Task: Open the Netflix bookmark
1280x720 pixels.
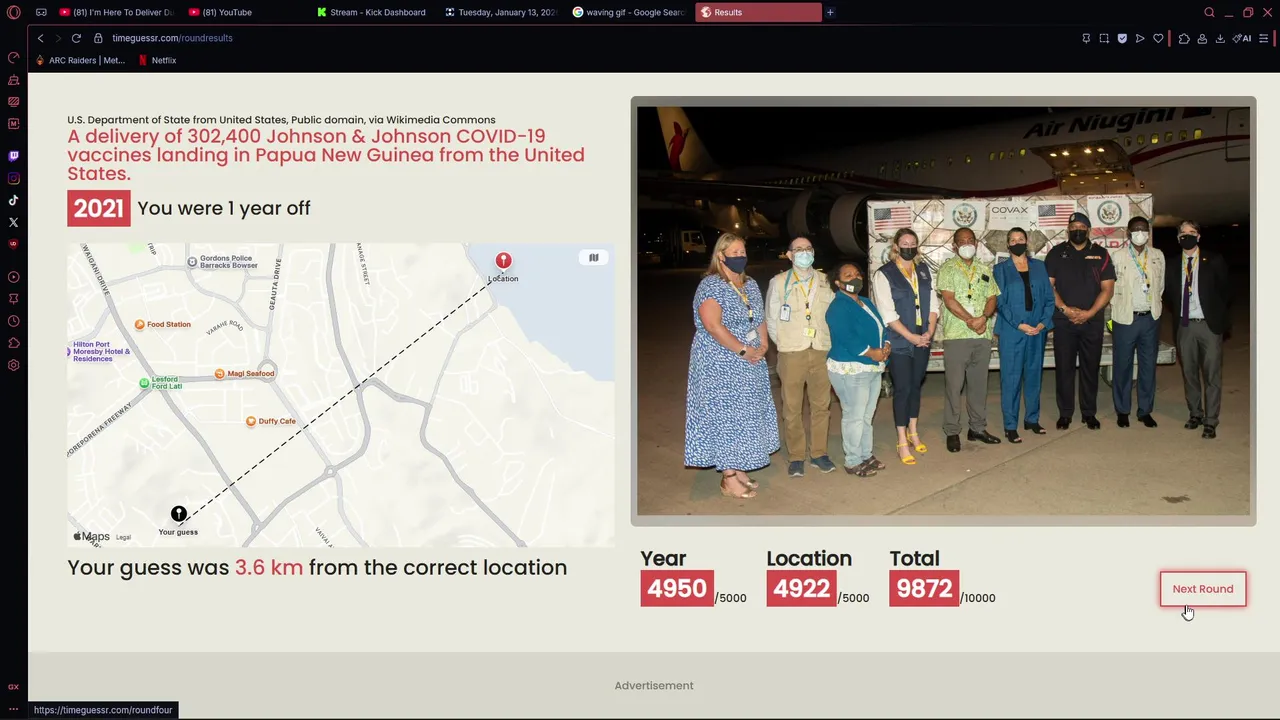Action: point(157,60)
